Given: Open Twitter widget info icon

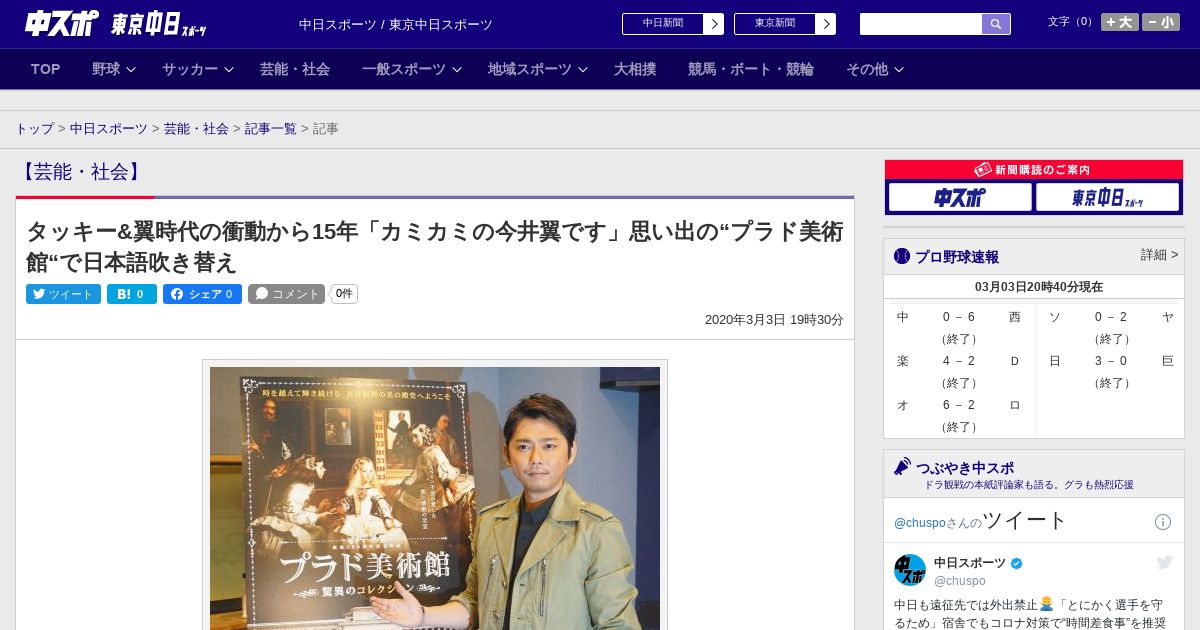Looking at the screenshot, I should (x=1163, y=522).
